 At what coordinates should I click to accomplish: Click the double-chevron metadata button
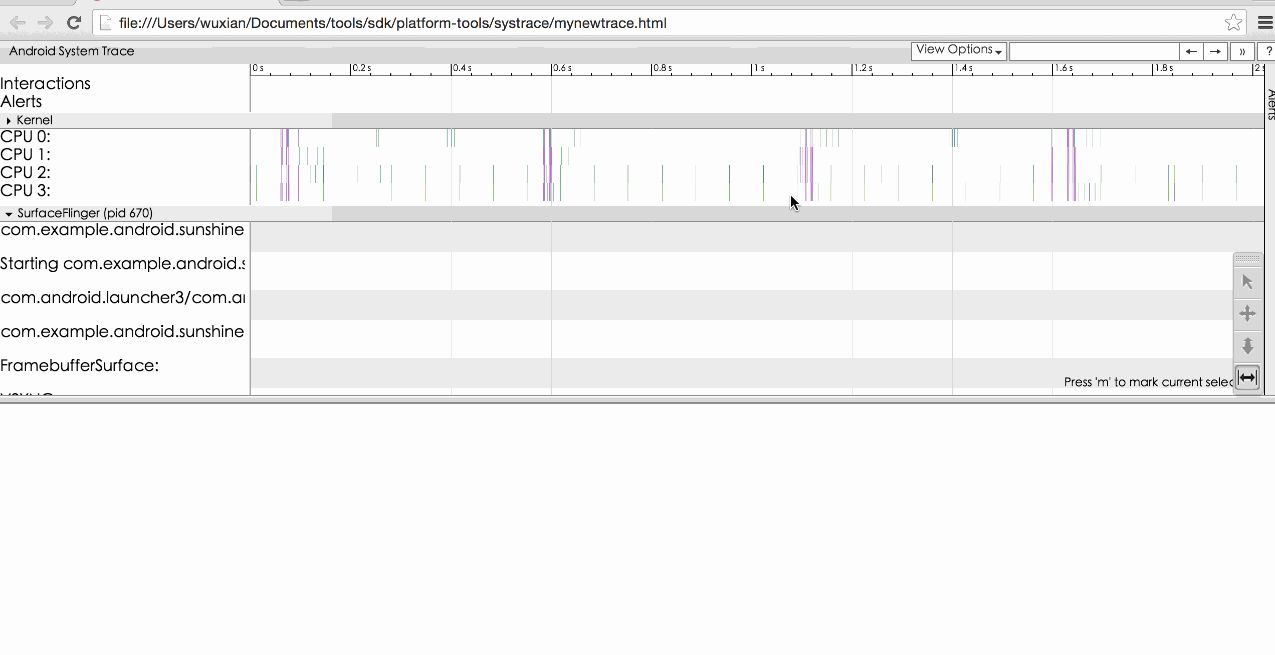(x=1242, y=51)
